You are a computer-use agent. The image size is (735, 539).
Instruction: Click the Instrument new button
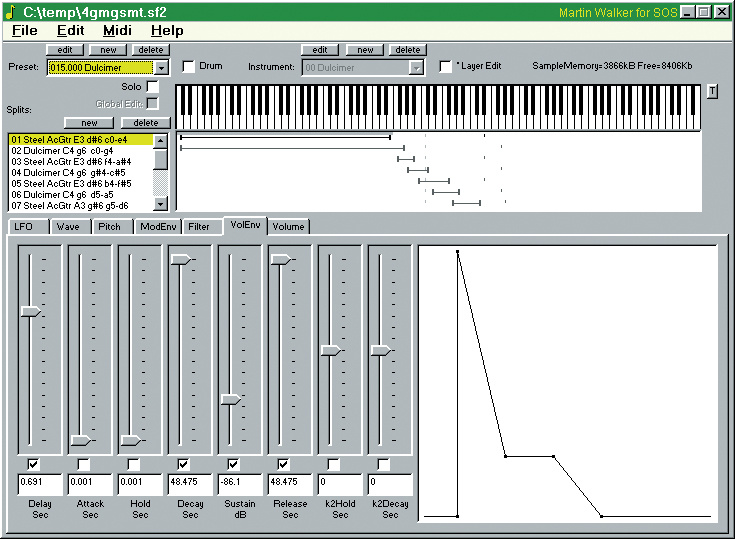pyautogui.click(x=366, y=49)
